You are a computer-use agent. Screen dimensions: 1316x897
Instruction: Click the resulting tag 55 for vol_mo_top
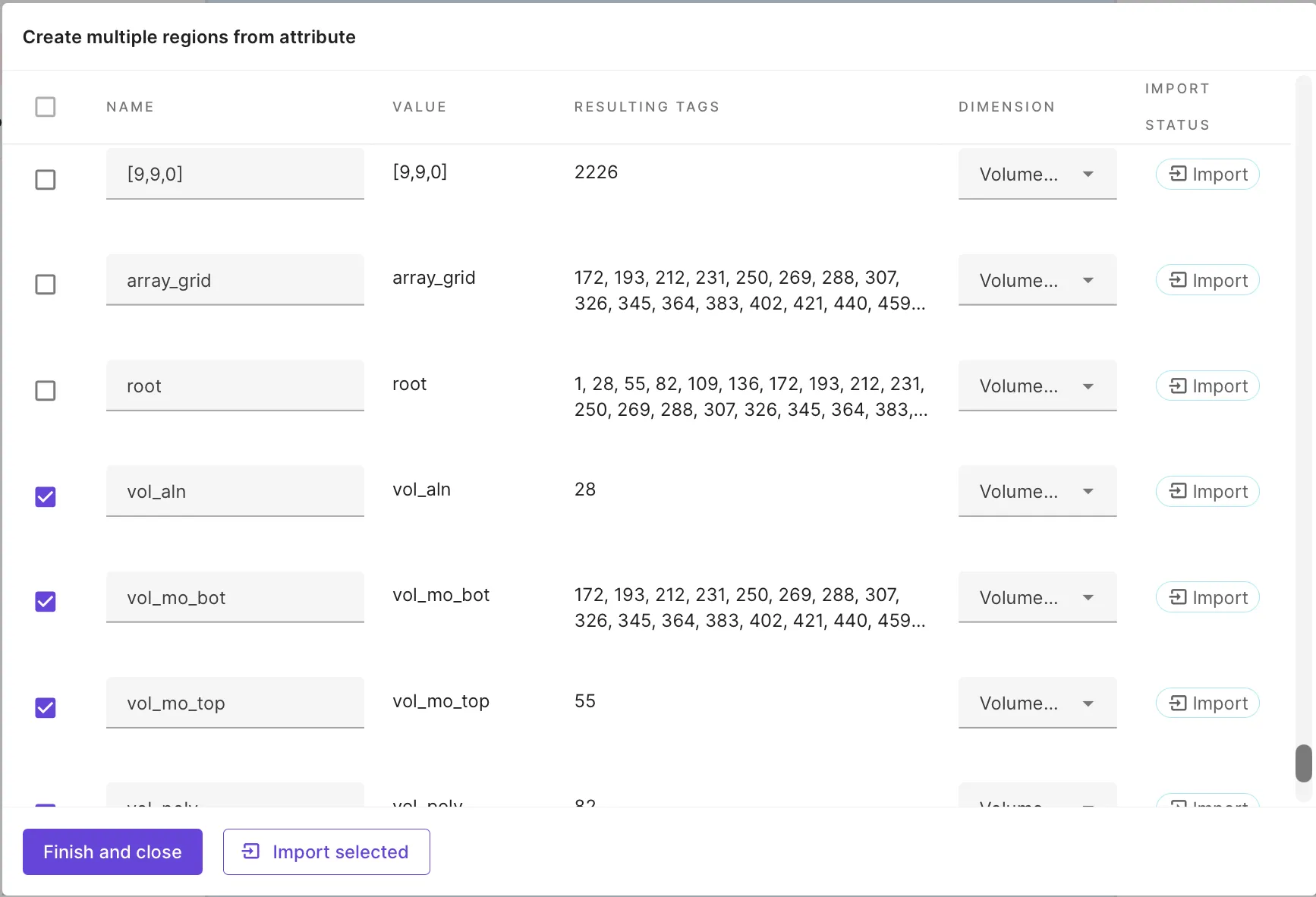(x=585, y=701)
